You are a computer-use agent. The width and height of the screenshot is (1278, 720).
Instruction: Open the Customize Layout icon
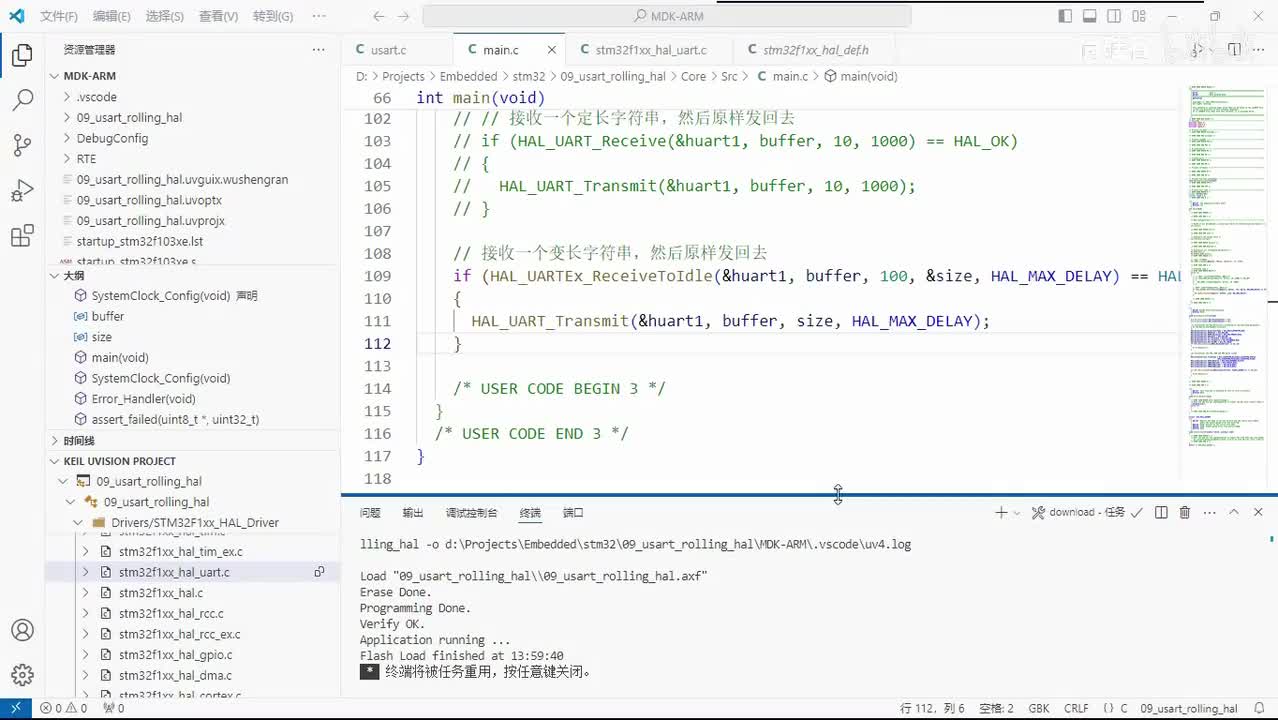coord(1137,16)
